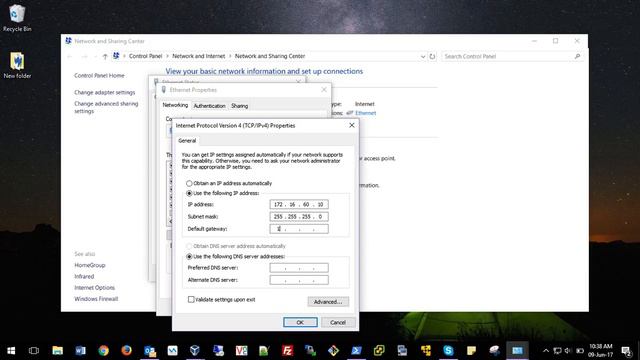
Task: Select the General tab in IPv4 Properties
Action: tap(187, 140)
